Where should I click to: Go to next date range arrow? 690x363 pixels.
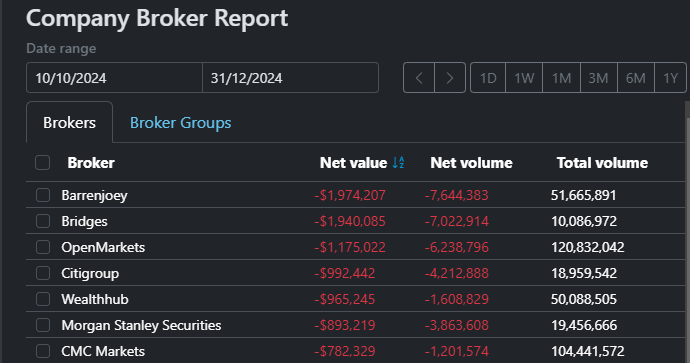(450, 78)
